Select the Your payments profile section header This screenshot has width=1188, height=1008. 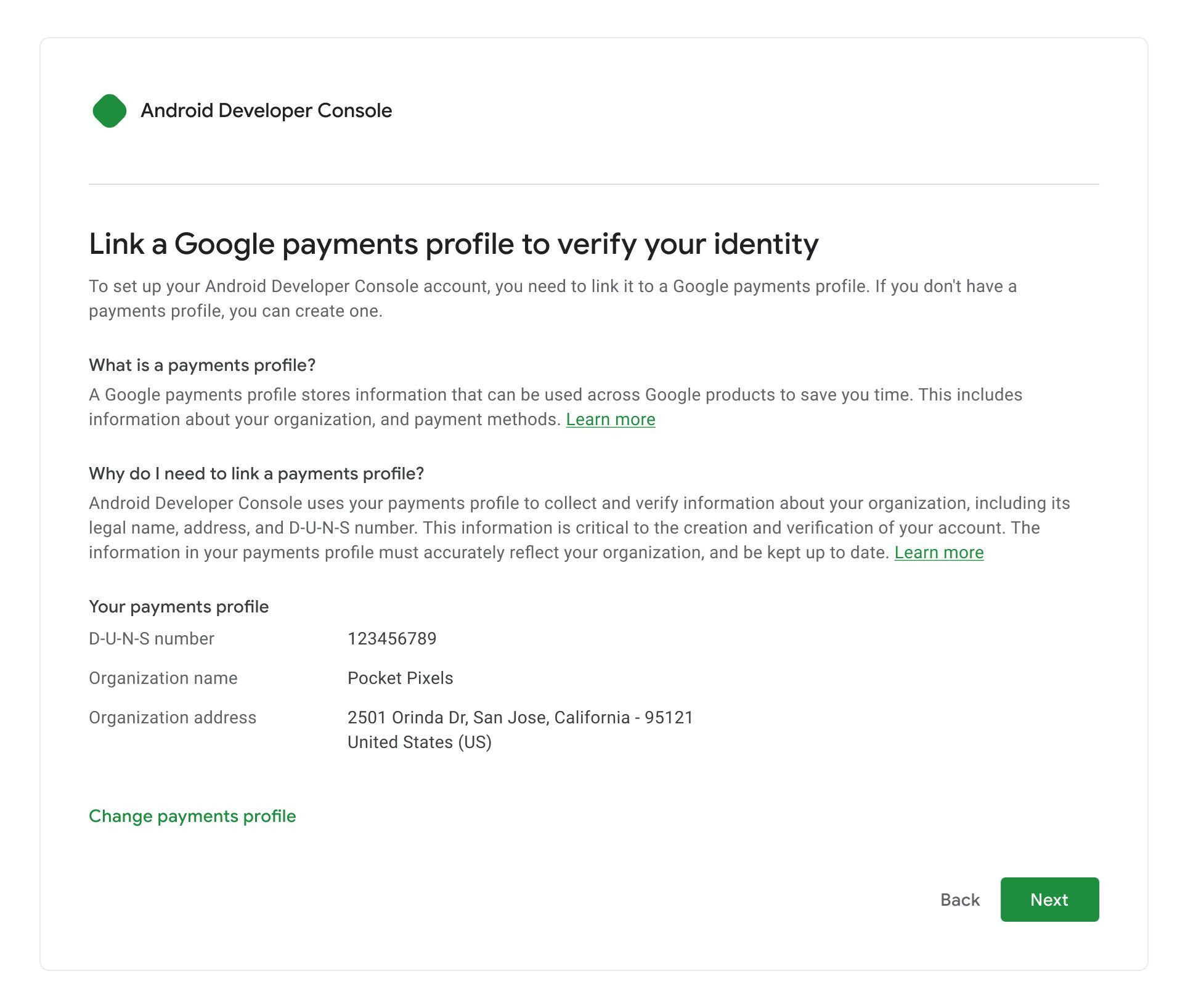[179, 606]
